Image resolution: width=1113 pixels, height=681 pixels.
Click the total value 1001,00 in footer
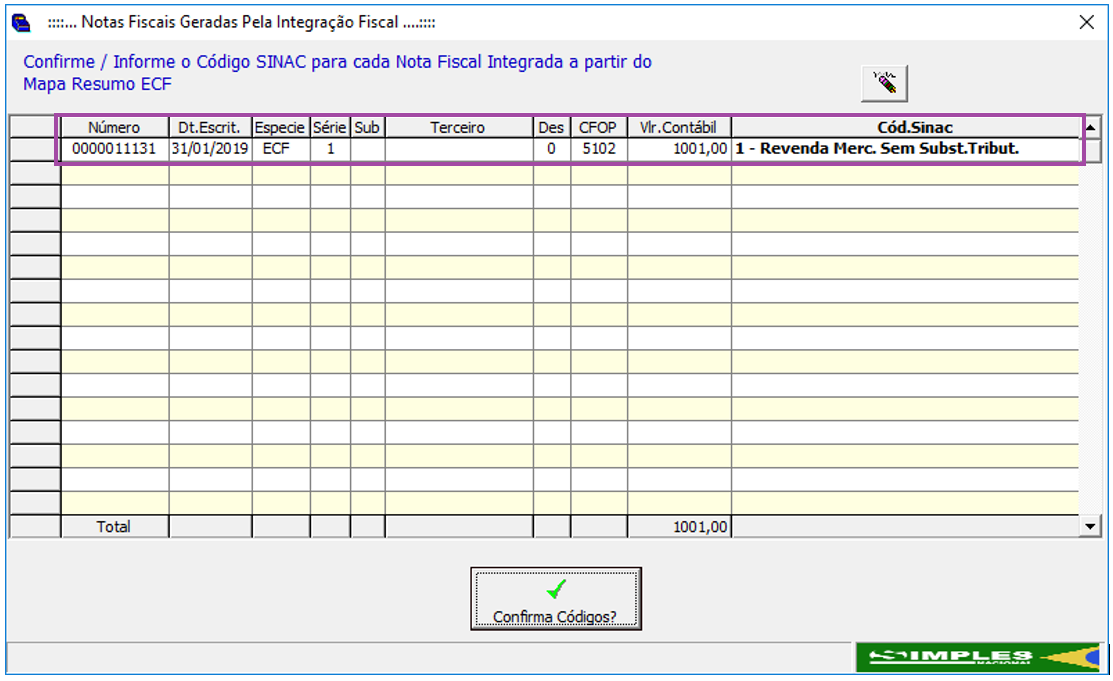point(679,527)
